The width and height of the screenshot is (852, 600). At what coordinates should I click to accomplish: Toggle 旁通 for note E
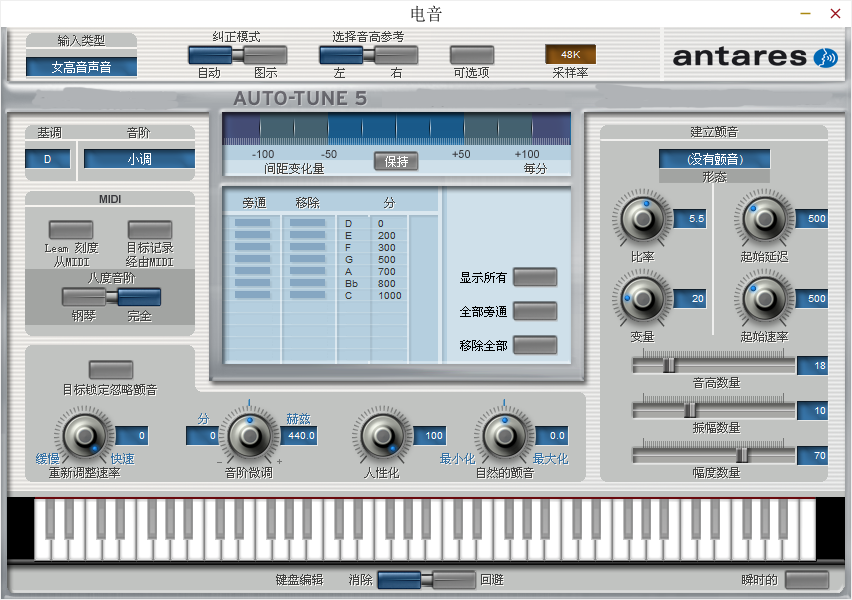coord(252,235)
